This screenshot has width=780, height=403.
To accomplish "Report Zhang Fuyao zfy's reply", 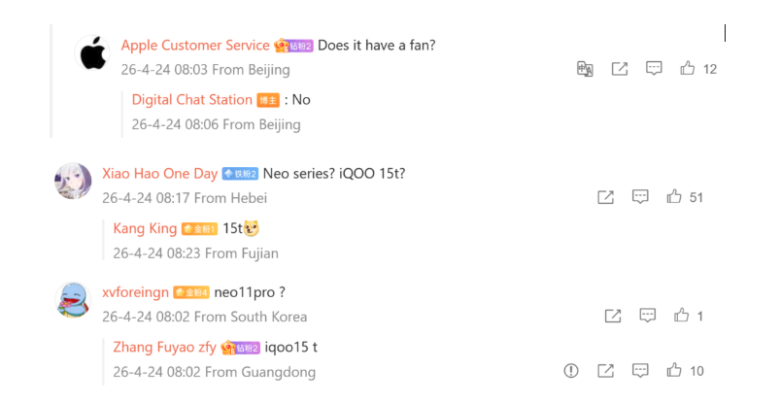I will pyautogui.click(x=571, y=371).
